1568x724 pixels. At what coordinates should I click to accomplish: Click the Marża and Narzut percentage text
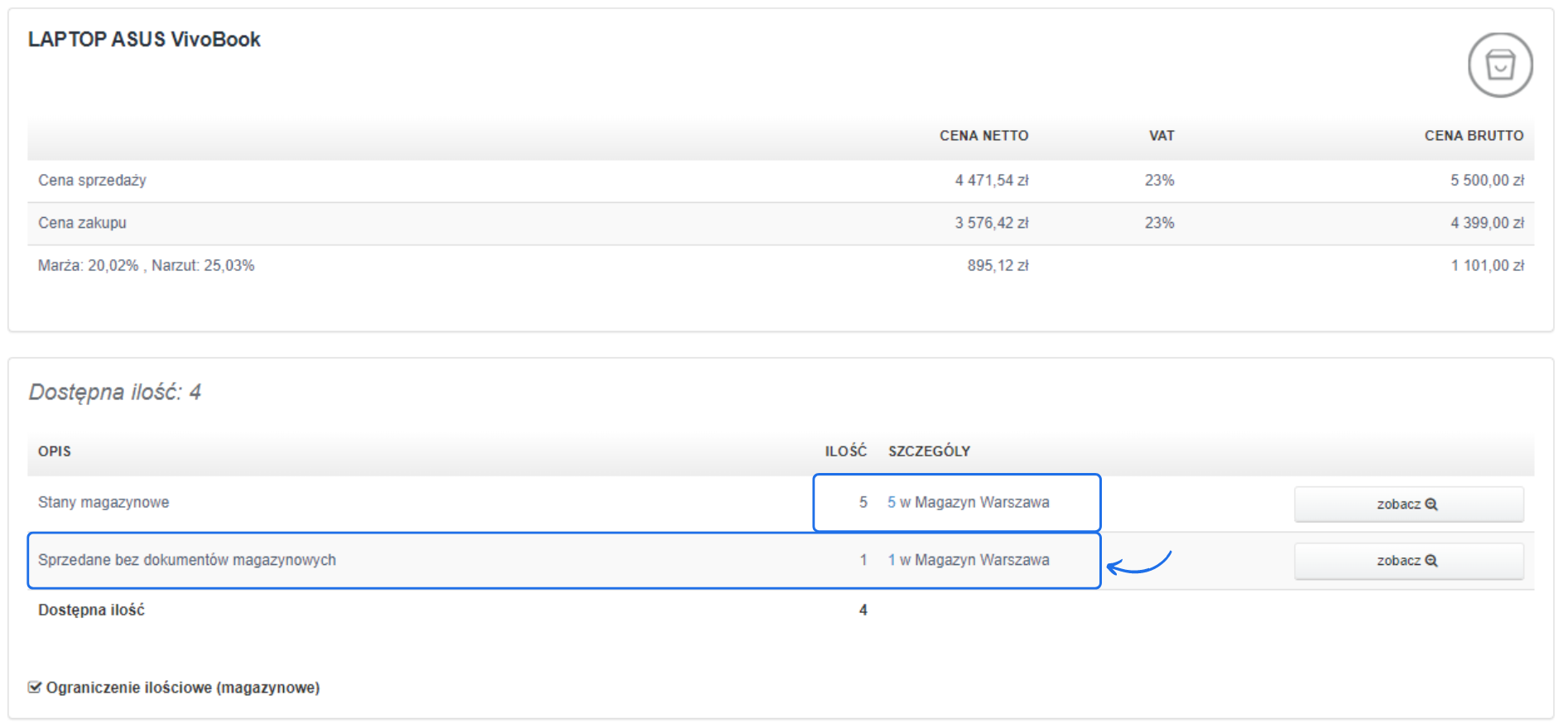click(146, 266)
